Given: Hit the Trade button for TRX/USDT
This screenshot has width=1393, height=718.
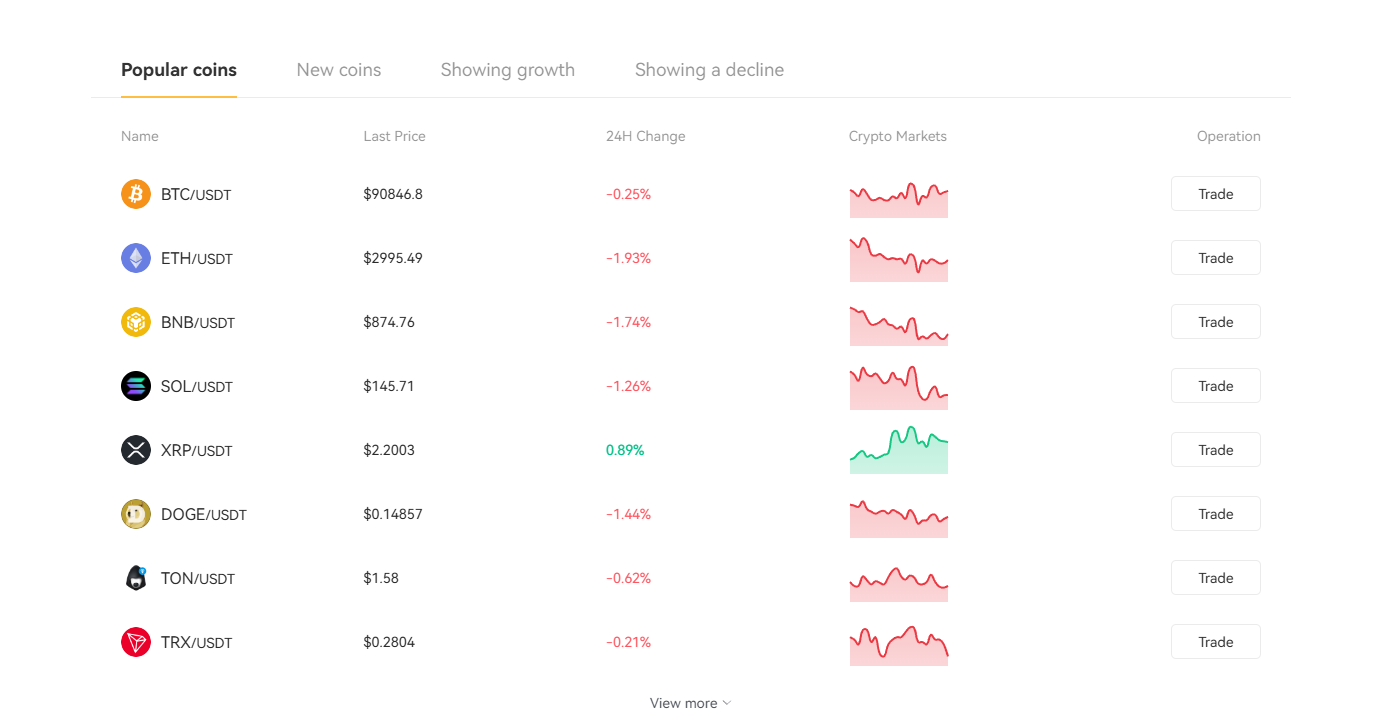Looking at the screenshot, I should pos(1215,642).
